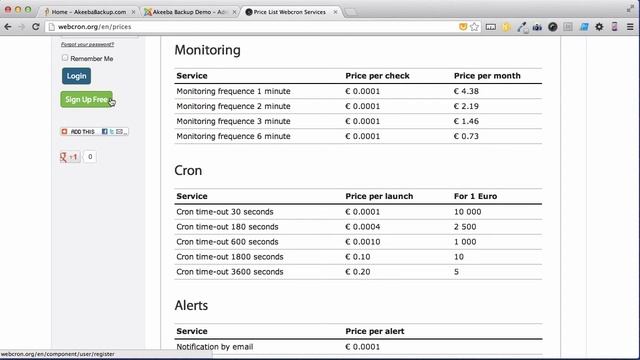Screen dimensions: 640x360
Task: Select 'Cron time-out 3600 seconds' row text
Action: click(x=230, y=272)
